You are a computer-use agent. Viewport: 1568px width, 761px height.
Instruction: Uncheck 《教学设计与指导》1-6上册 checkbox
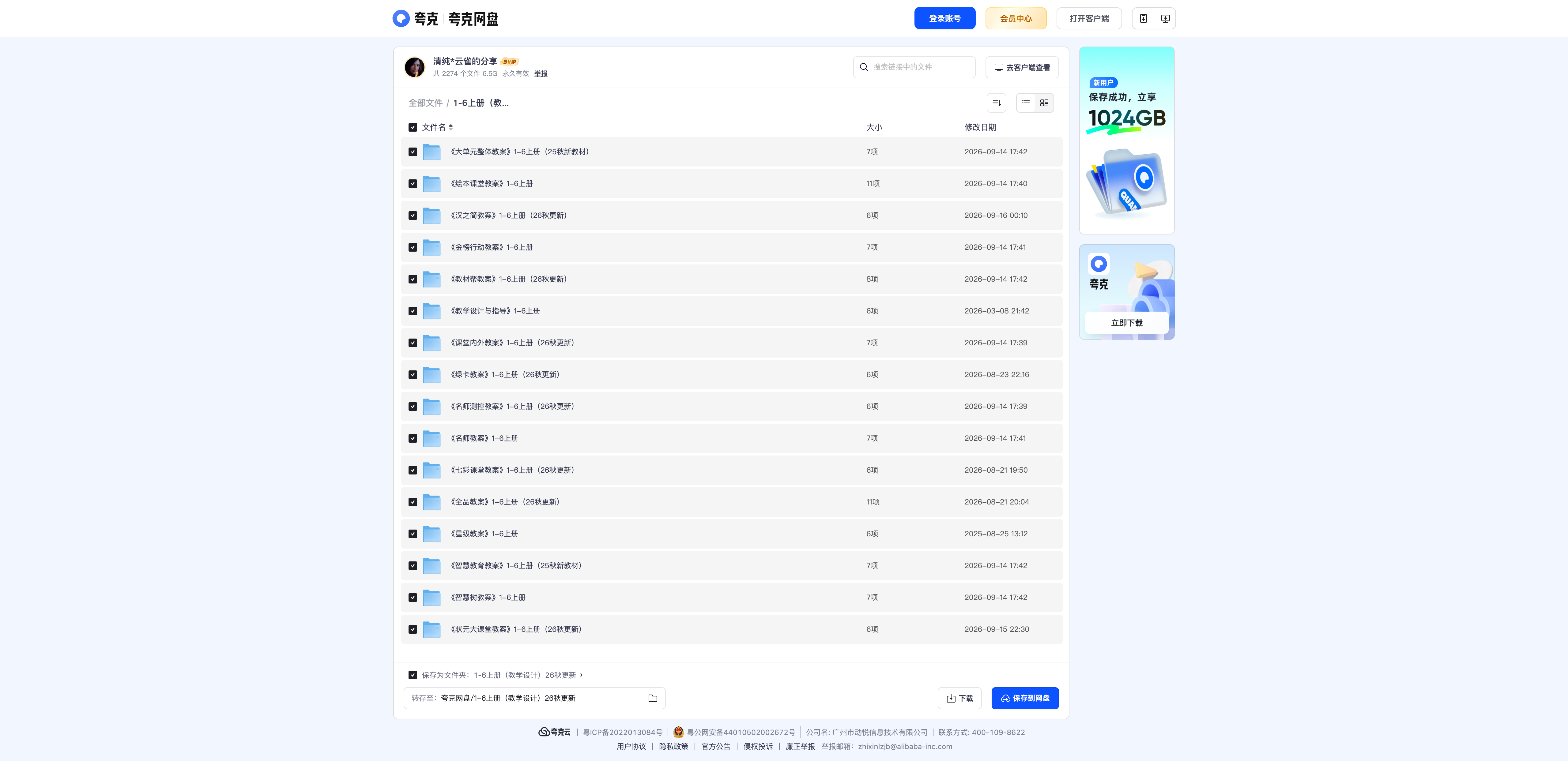(413, 311)
